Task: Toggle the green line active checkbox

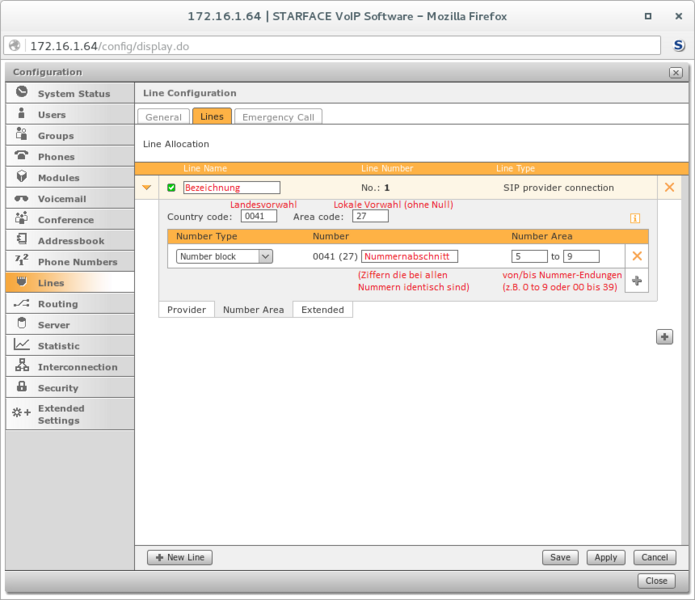Action: coord(172,188)
